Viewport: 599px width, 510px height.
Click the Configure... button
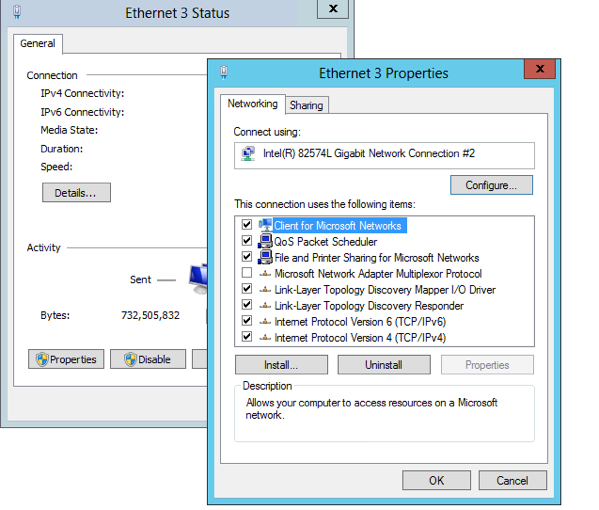point(491,185)
